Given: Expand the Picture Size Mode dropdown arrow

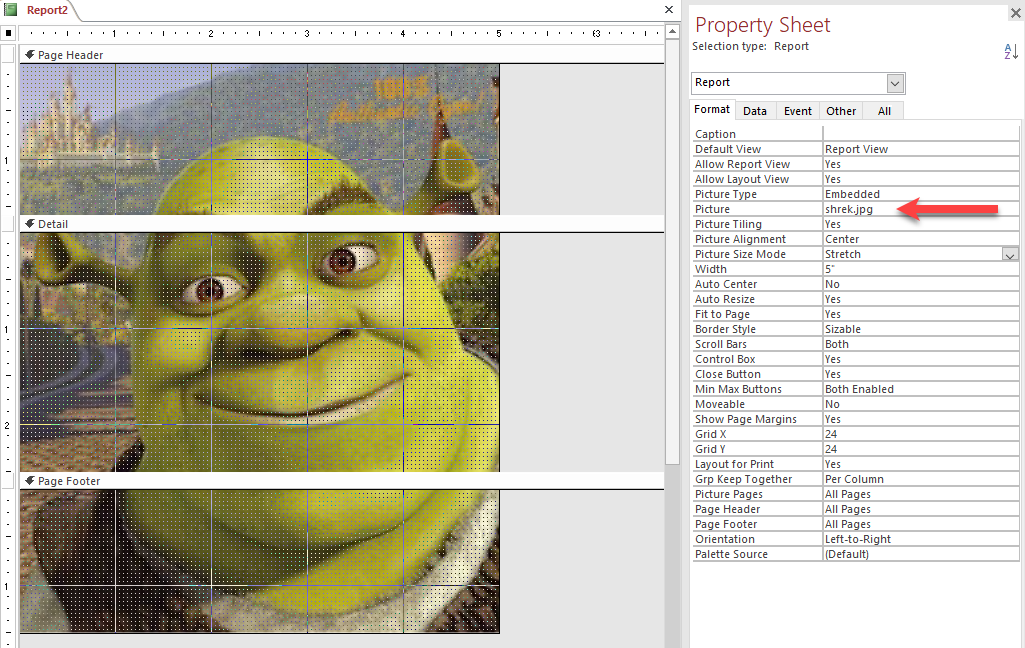Looking at the screenshot, I should point(1010,254).
